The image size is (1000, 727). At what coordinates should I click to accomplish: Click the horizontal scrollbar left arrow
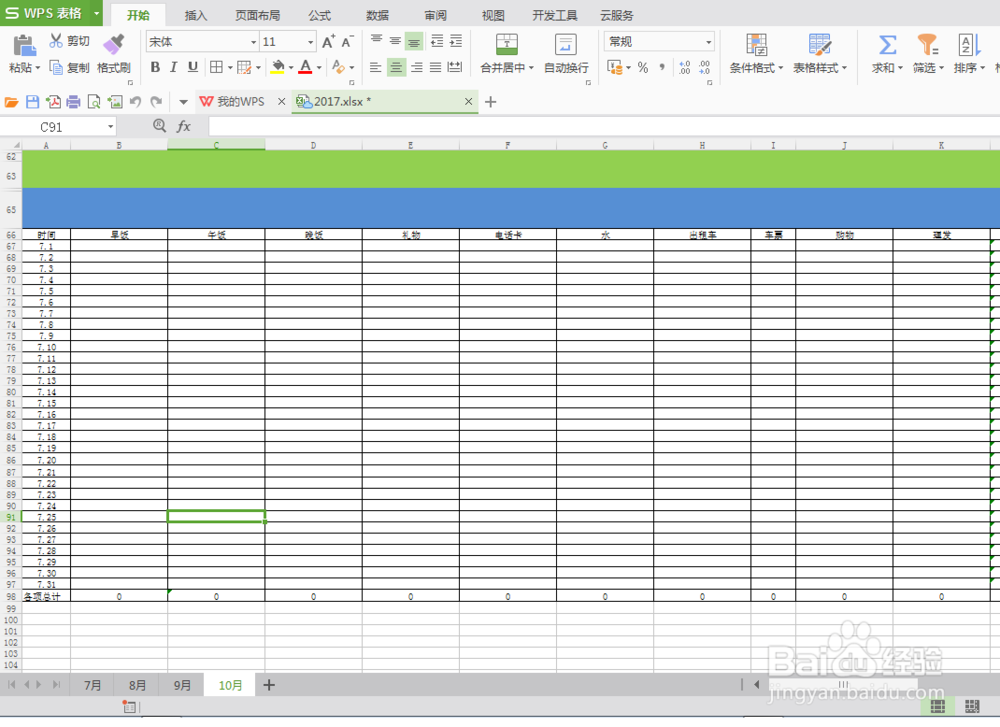point(756,684)
